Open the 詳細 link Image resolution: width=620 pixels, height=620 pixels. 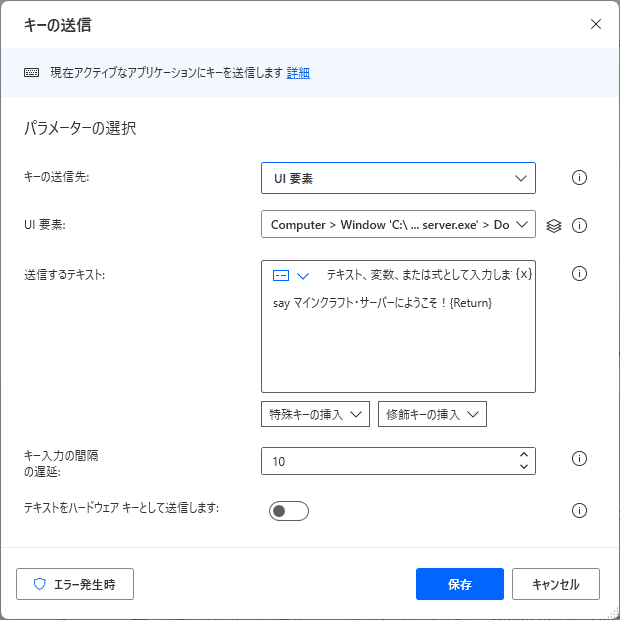click(x=298, y=73)
